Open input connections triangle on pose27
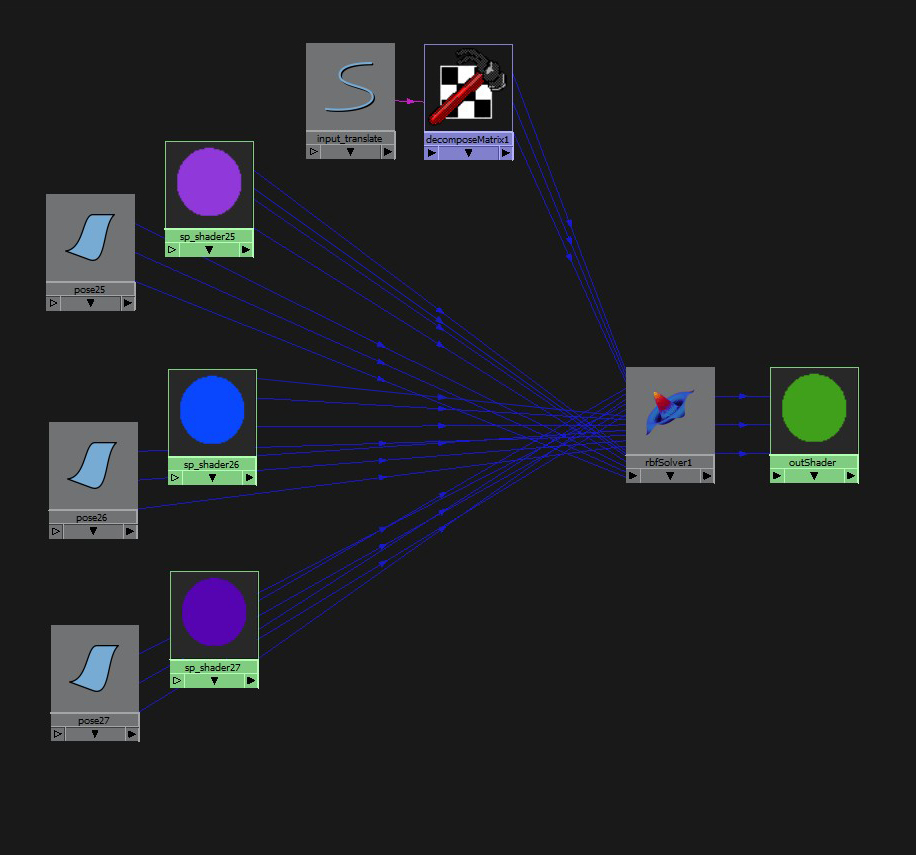Viewport: 916px width, 855px height. pyautogui.click(x=58, y=734)
